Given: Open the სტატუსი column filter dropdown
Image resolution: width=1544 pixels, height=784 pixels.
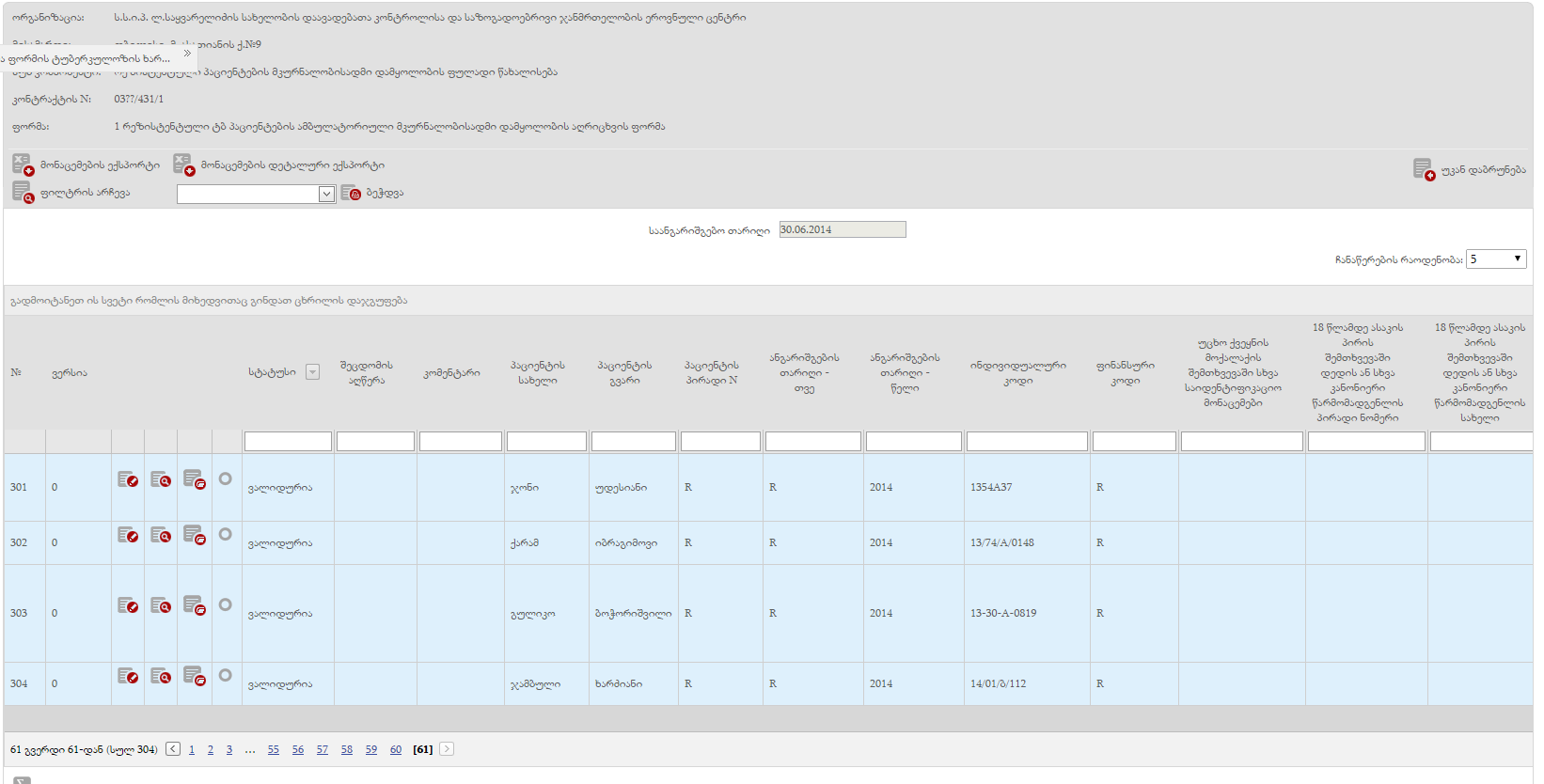Looking at the screenshot, I should (x=313, y=372).
